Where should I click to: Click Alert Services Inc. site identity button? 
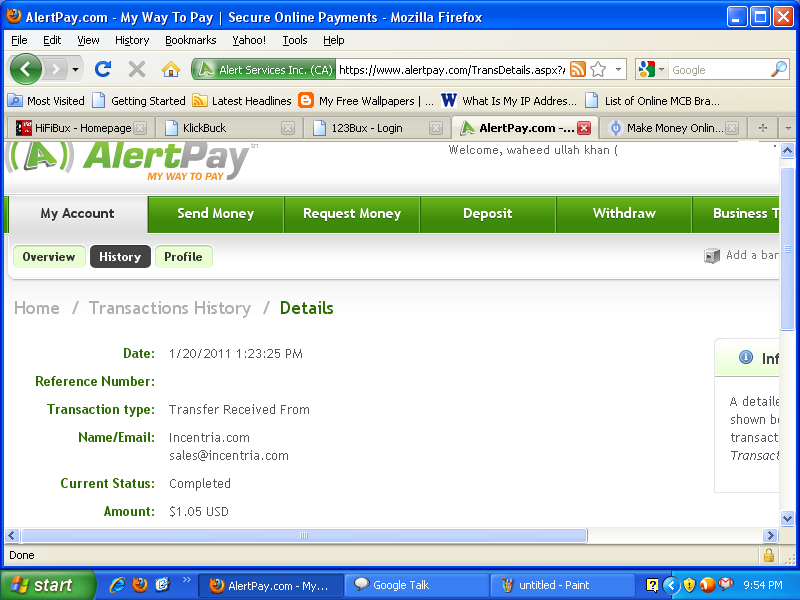tap(264, 69)
